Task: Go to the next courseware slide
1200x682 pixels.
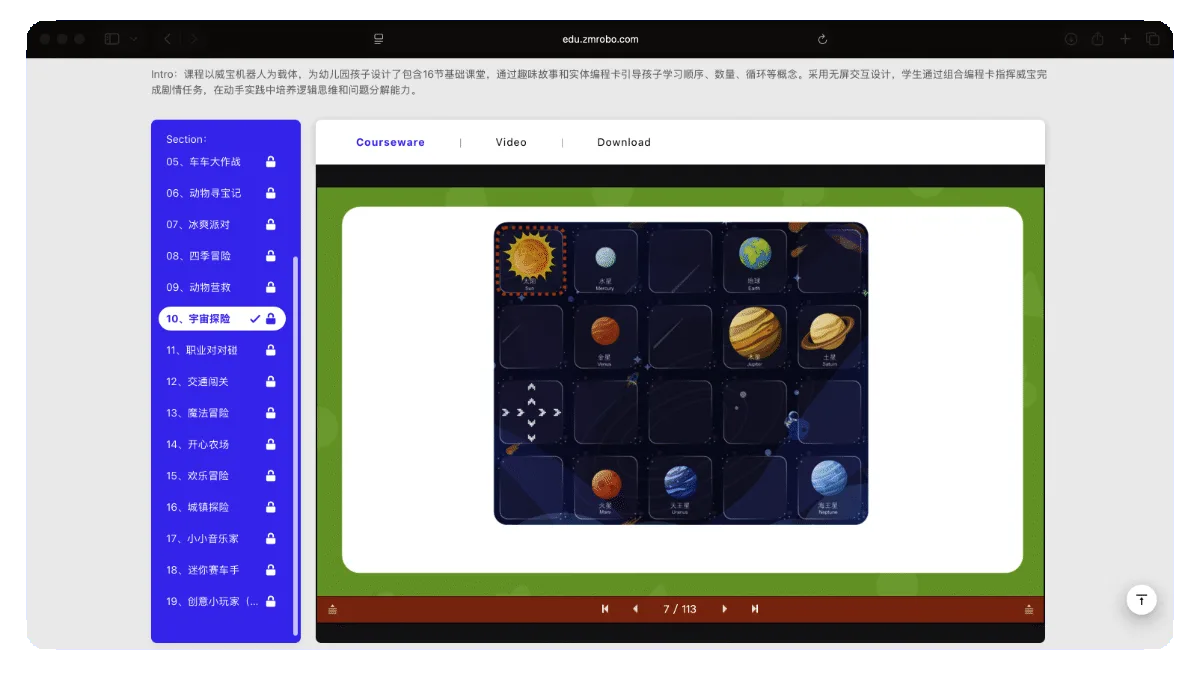Action: pos(724,609)
